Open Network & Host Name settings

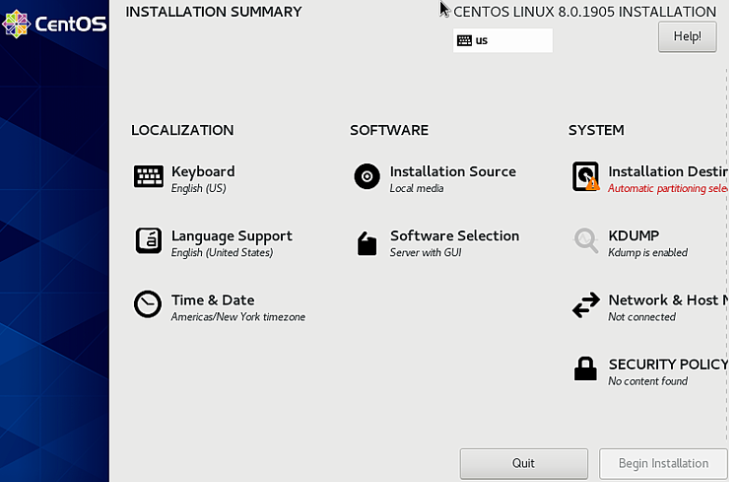click(668, 300)
